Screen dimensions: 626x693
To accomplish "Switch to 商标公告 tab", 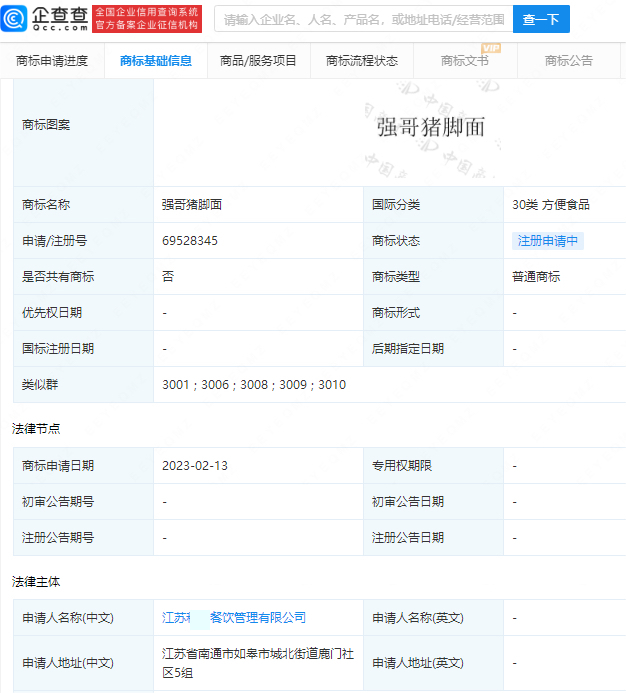I will point(568,61).
